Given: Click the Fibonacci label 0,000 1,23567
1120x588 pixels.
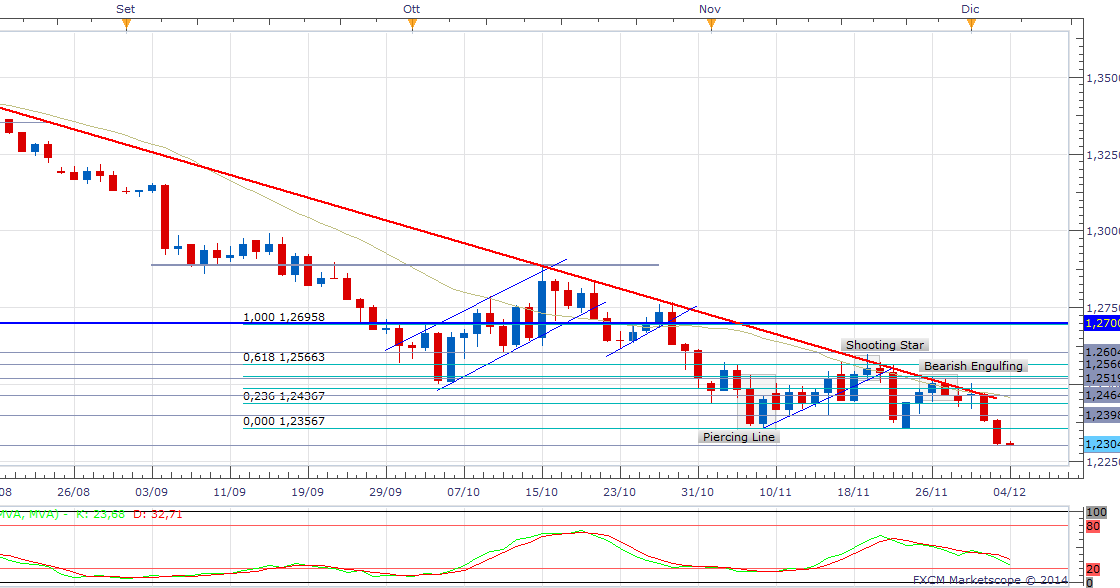Looking at the screenshot, I should (284, 421).
